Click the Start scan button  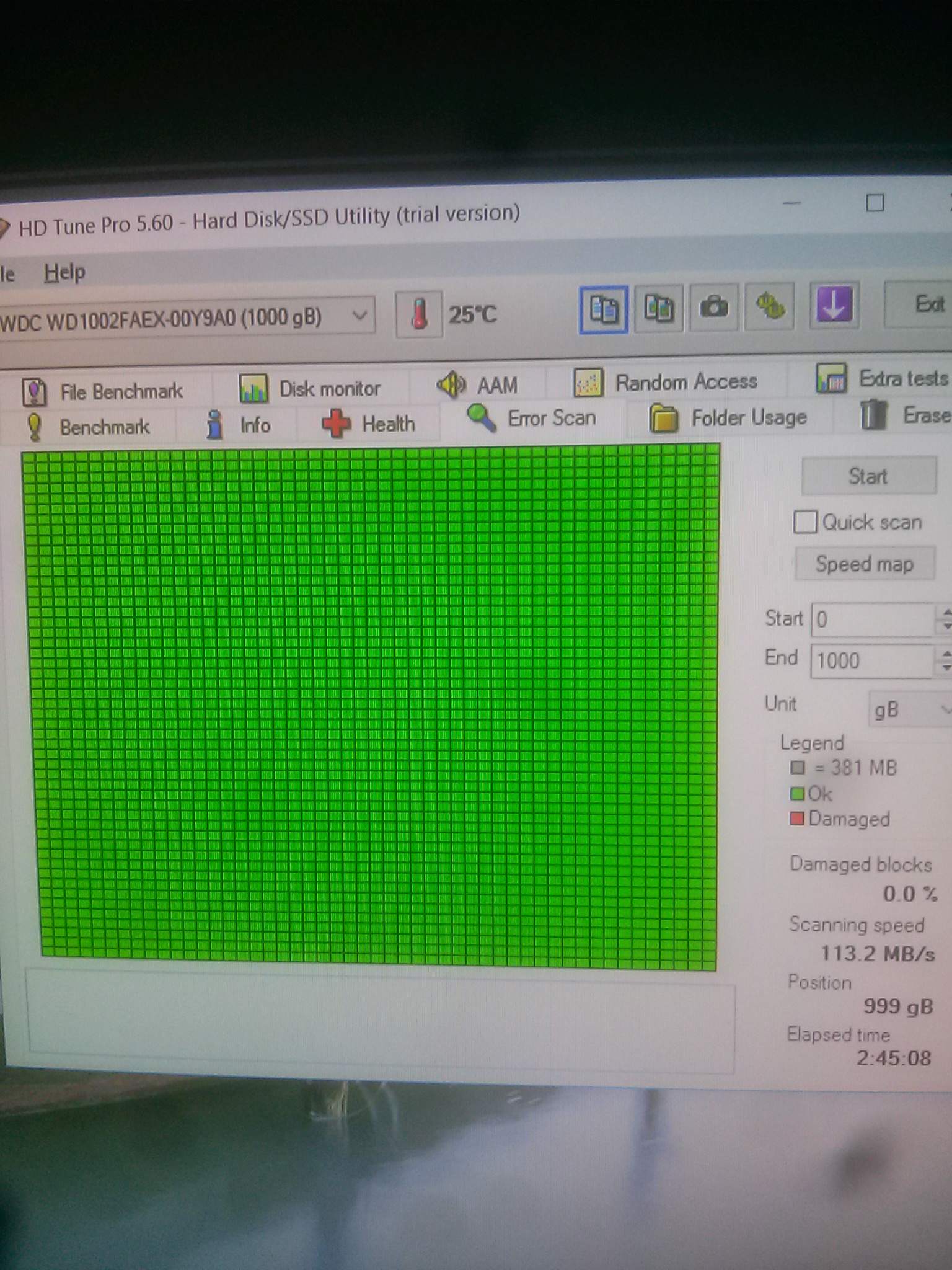868,476
